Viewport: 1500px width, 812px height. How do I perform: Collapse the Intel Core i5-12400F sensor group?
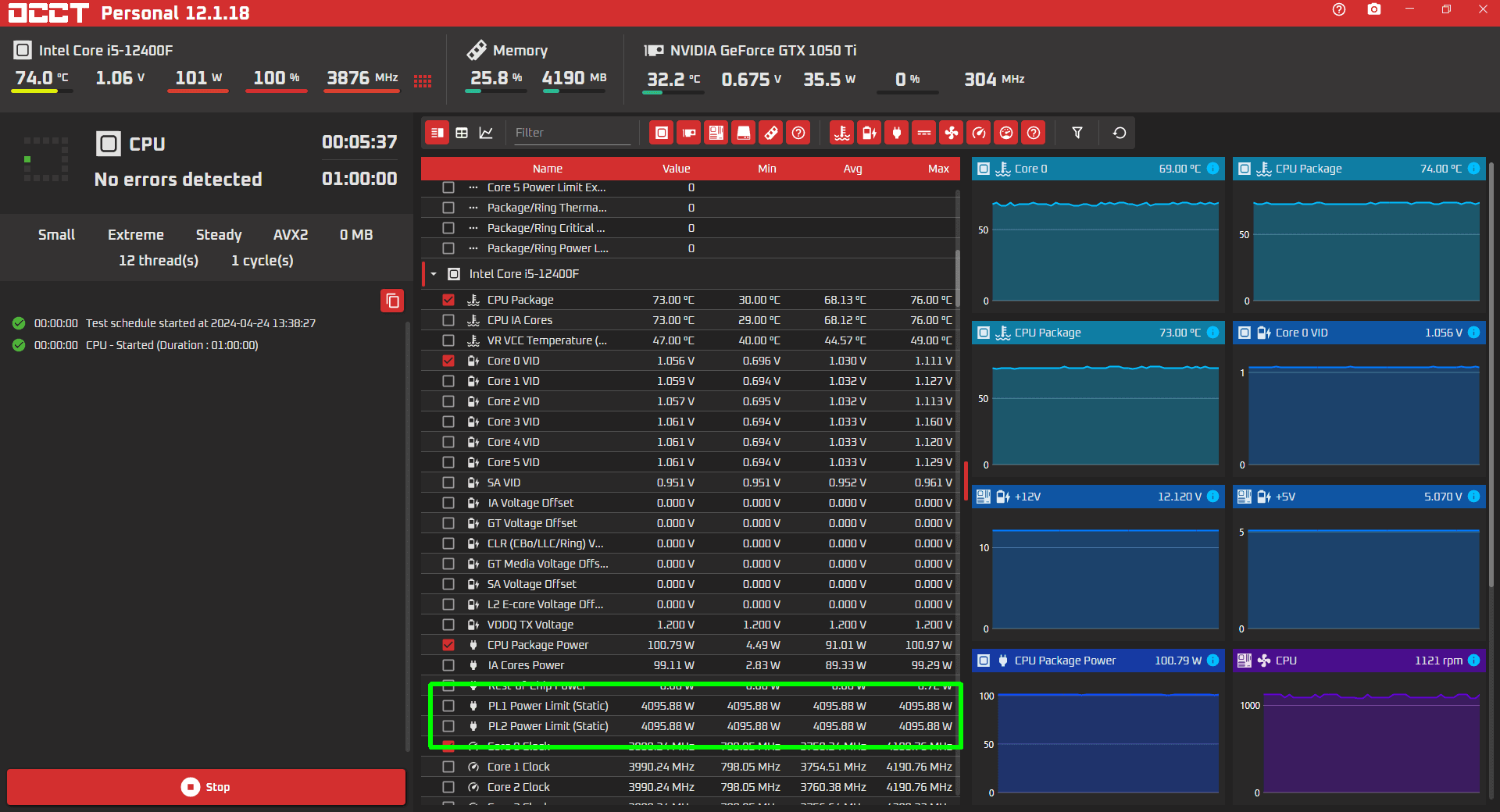pos(434,274)
